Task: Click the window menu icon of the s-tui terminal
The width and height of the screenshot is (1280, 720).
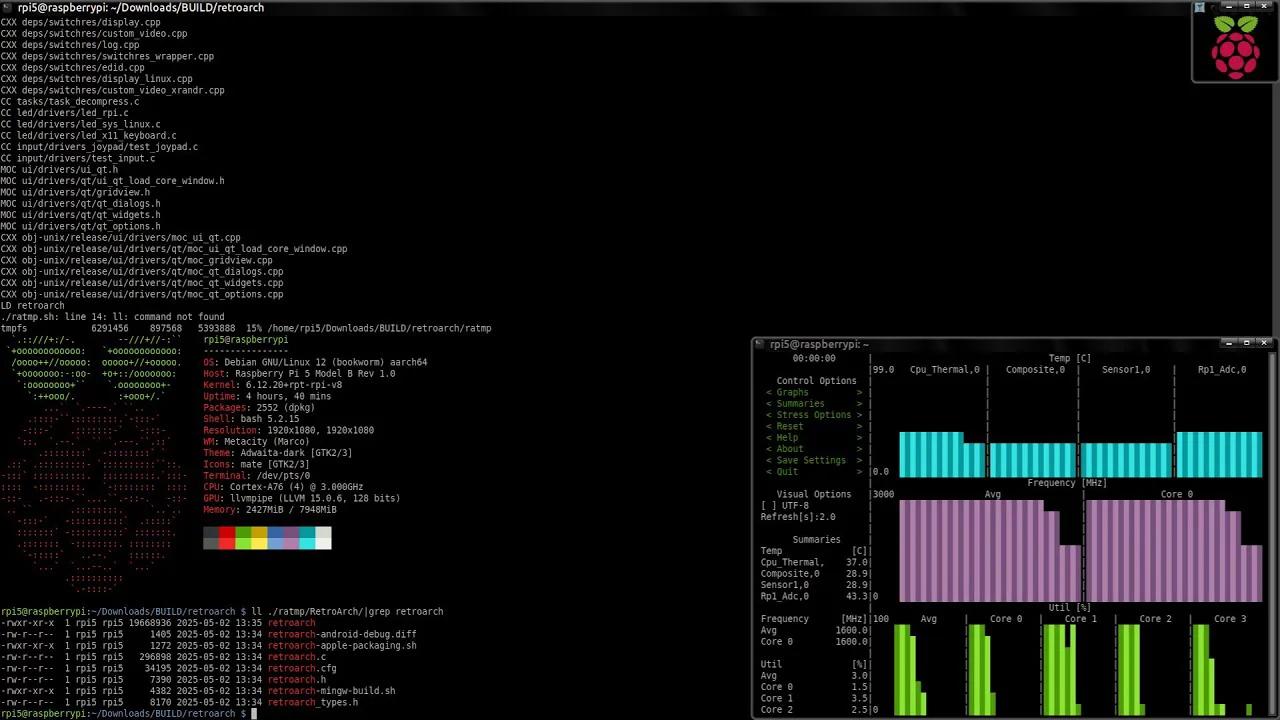Action: tap(759, 344)
